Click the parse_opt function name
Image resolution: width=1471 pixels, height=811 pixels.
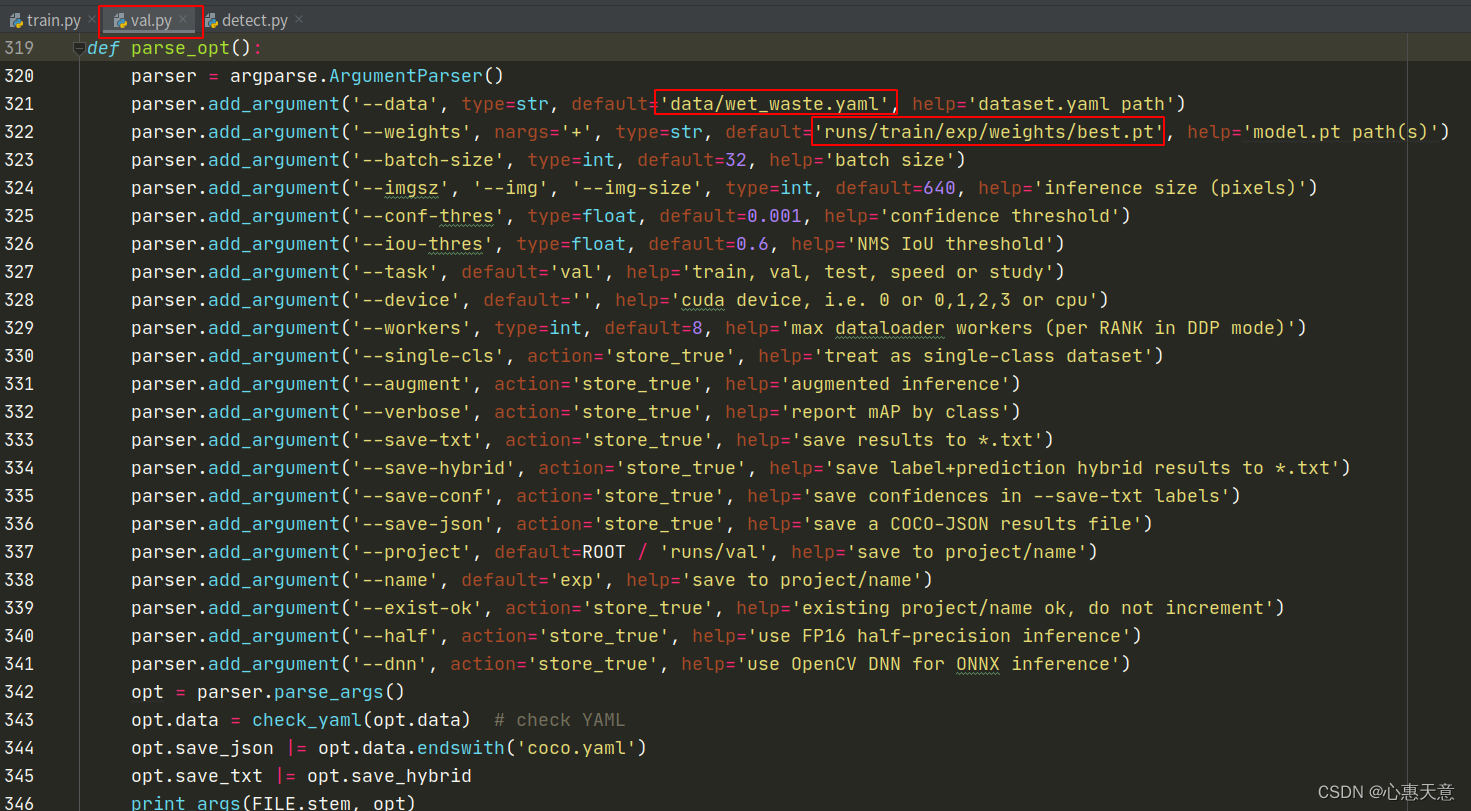(x=181, y=48)
